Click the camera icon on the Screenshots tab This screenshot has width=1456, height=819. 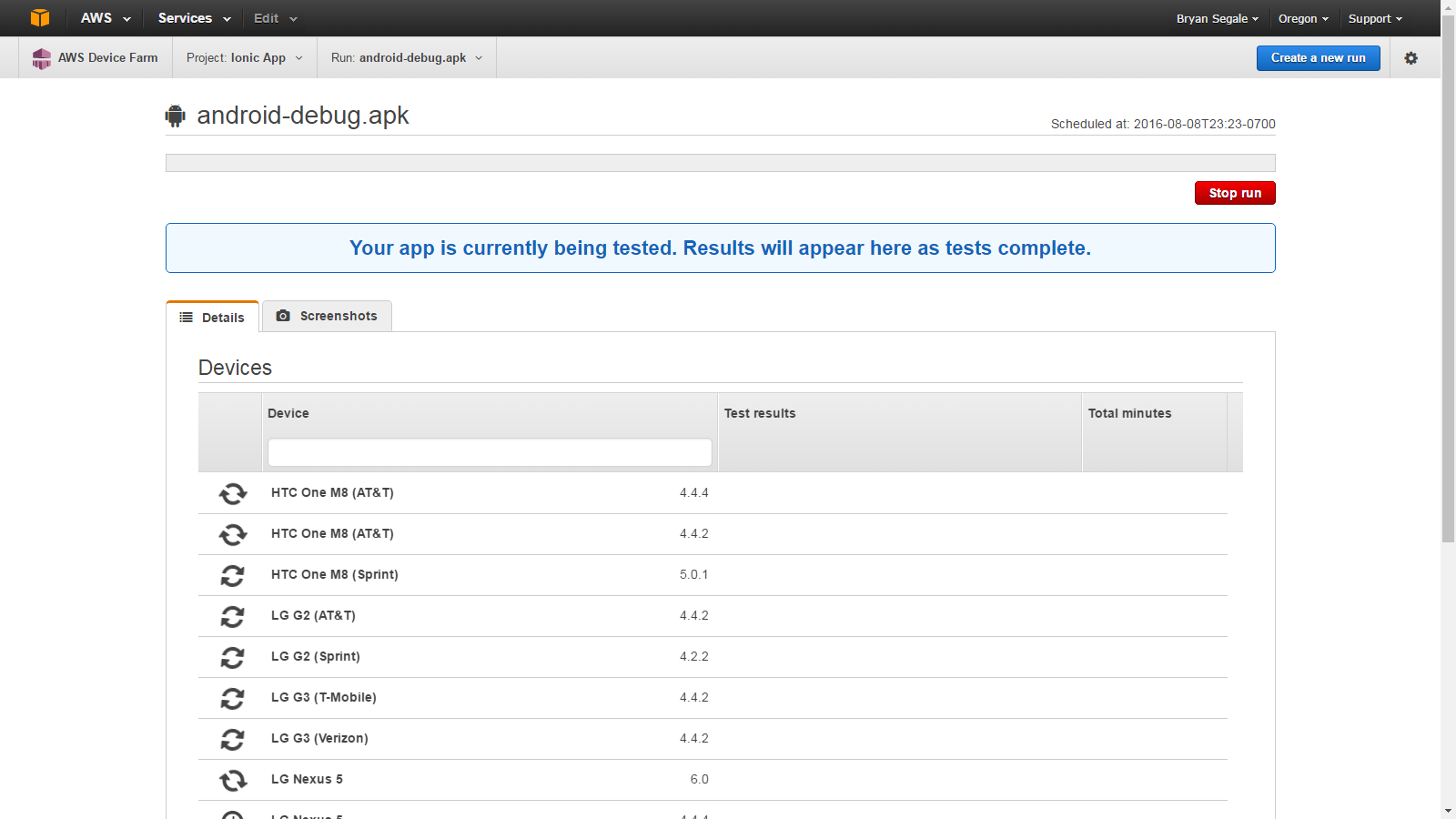coord(284,316)
